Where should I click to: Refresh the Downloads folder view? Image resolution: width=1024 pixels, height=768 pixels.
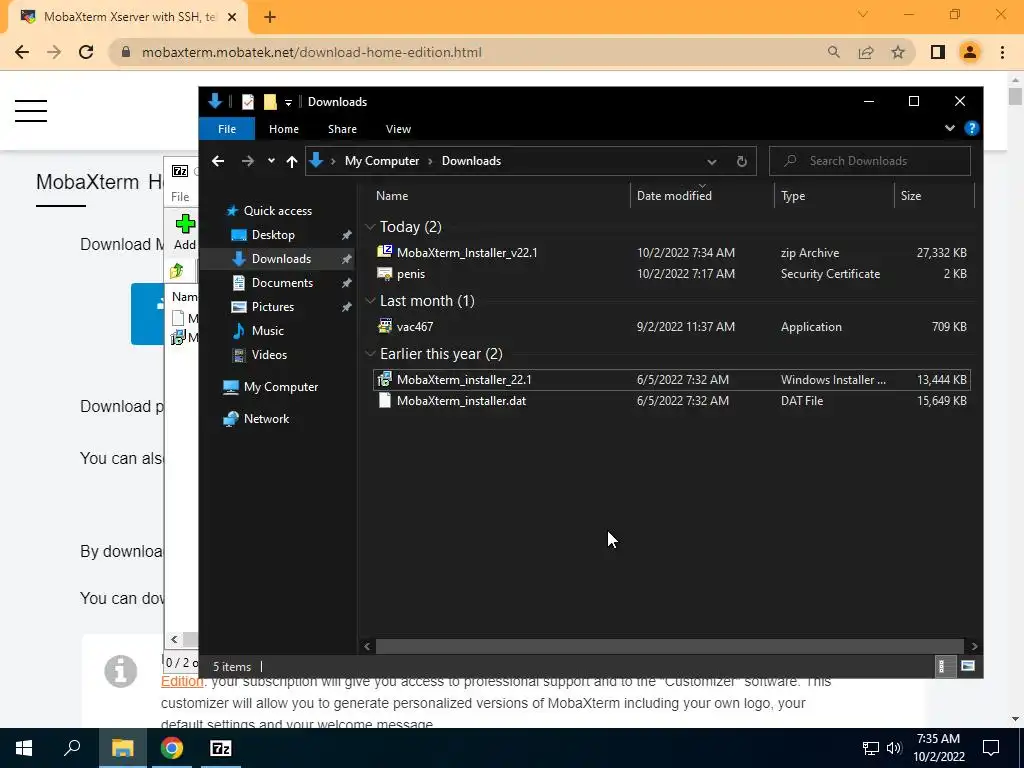(741, 161)
